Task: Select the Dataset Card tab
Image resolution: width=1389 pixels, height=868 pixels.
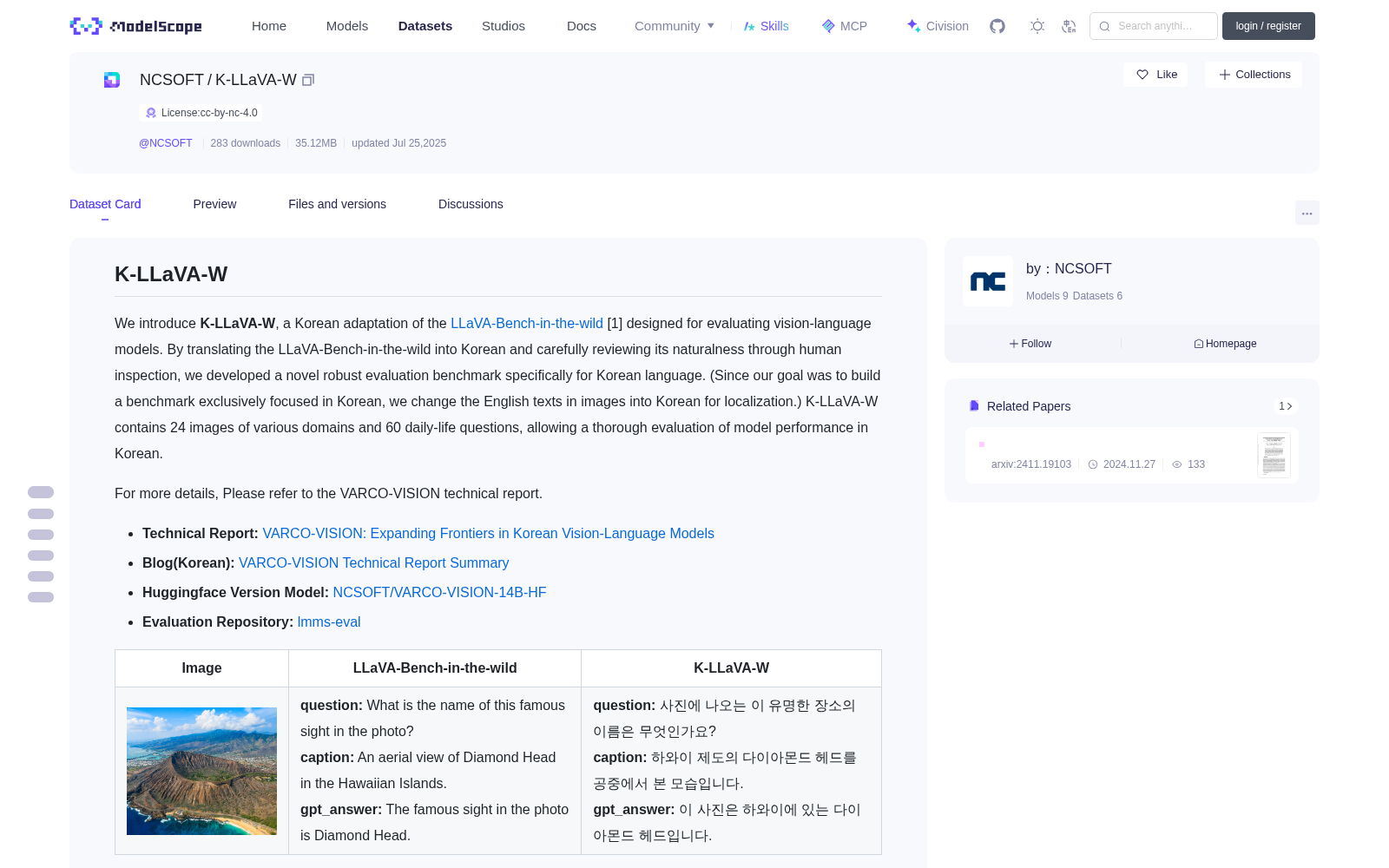Action: [x=105, y=204]
